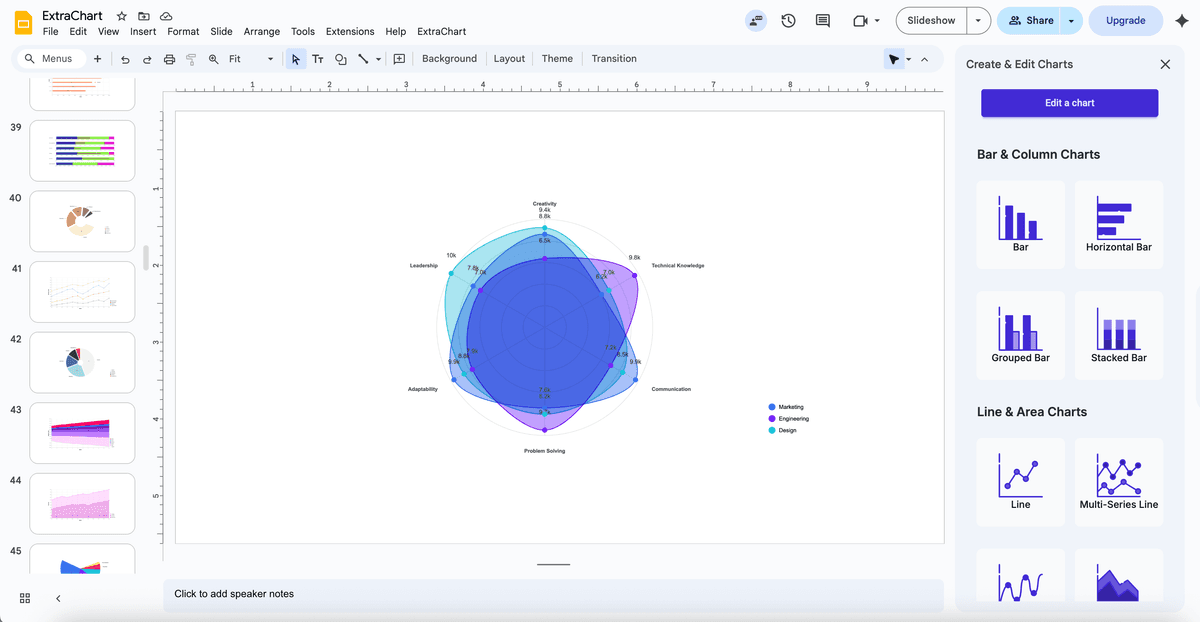Choose the text box tool
This screenshot has height=622, width=1200.
318,59
